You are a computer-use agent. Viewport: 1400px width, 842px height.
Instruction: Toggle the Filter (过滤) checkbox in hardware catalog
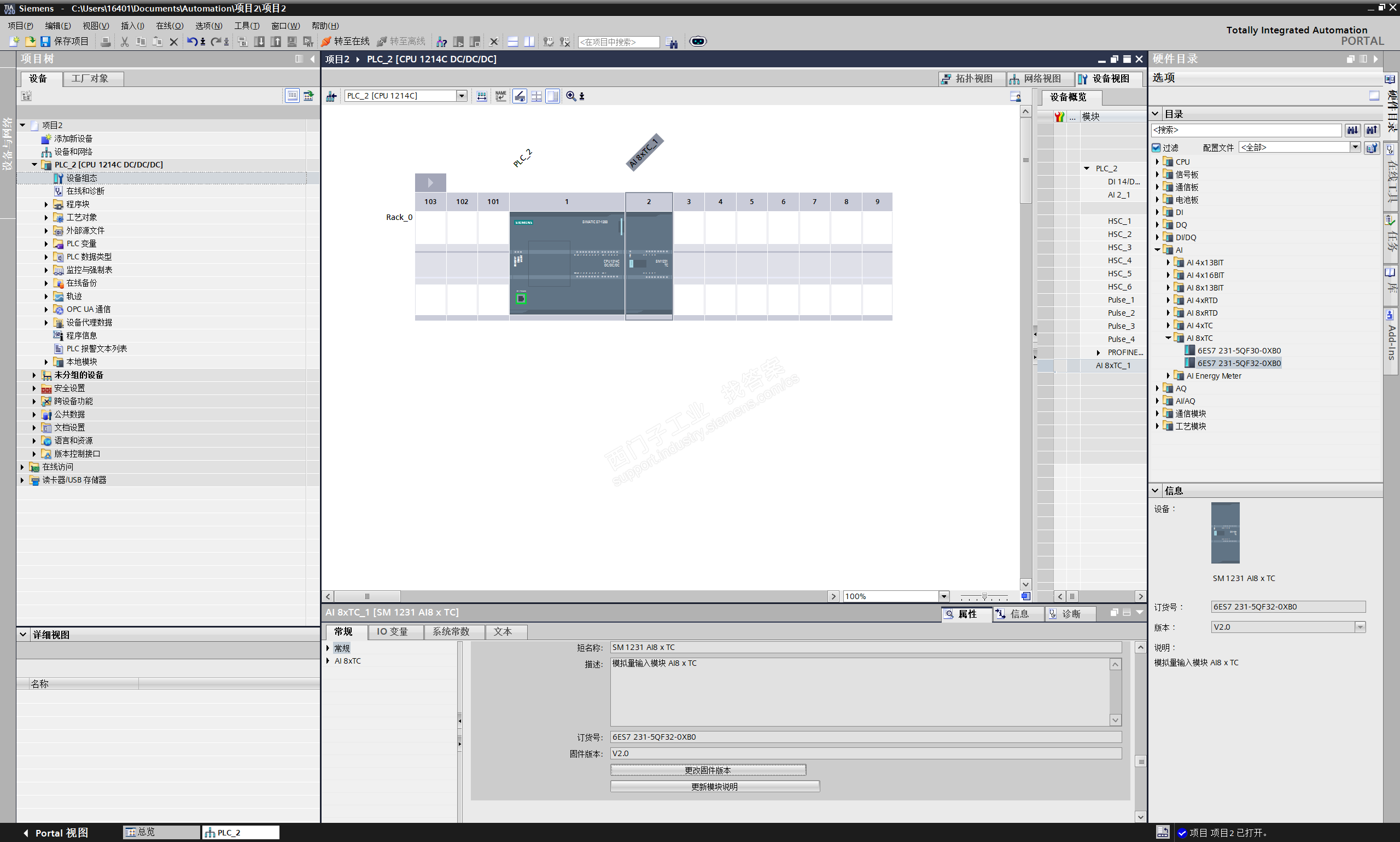[x=1156, y=148]
